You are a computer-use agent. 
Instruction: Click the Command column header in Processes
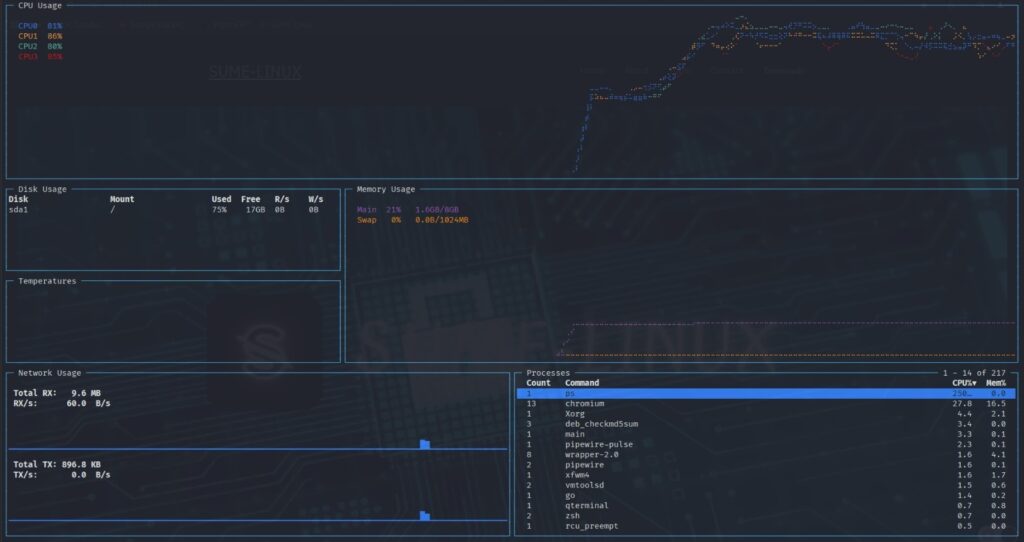(x=582, y=383)
